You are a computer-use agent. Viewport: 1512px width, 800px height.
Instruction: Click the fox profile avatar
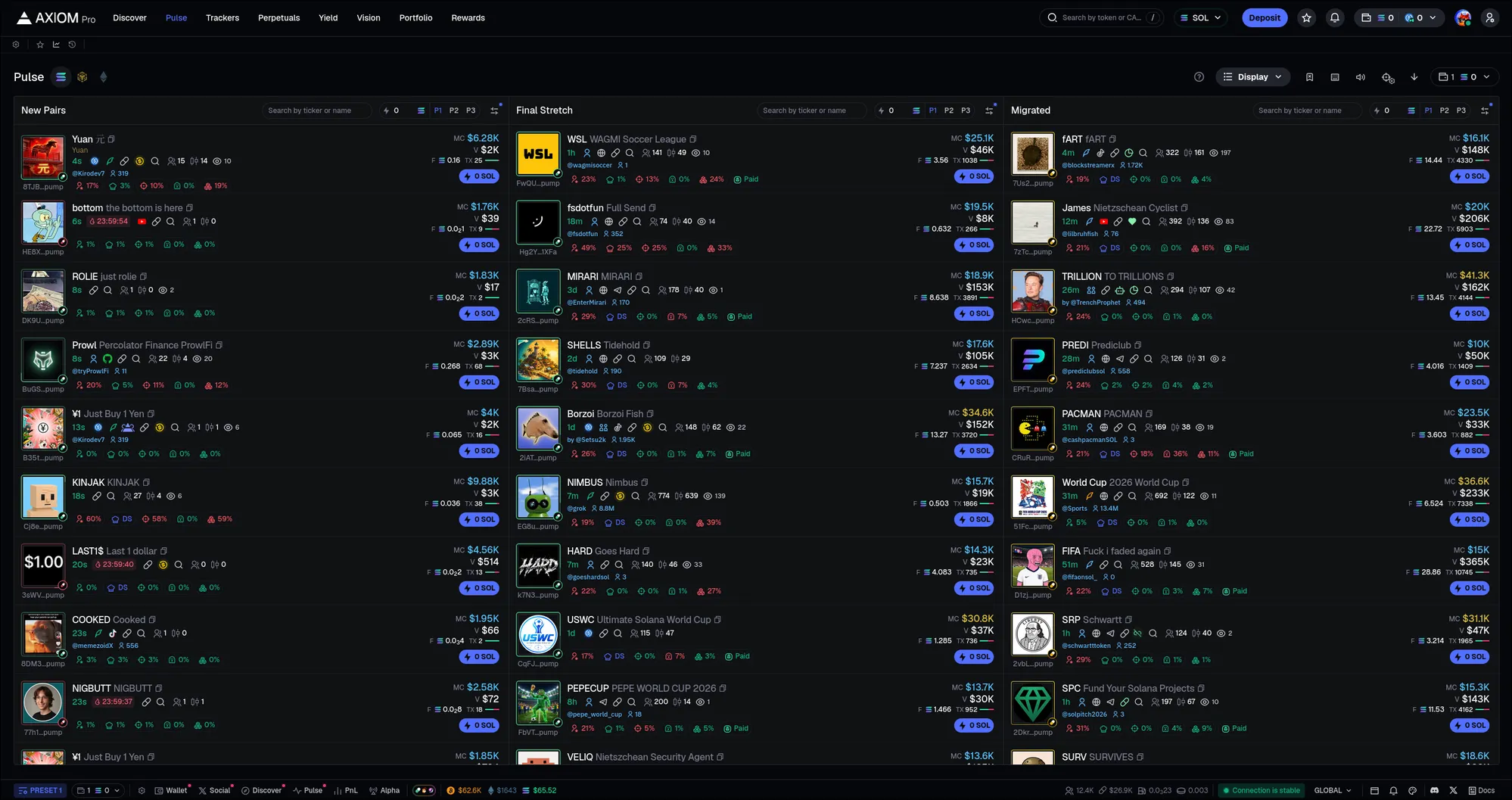1463,18
